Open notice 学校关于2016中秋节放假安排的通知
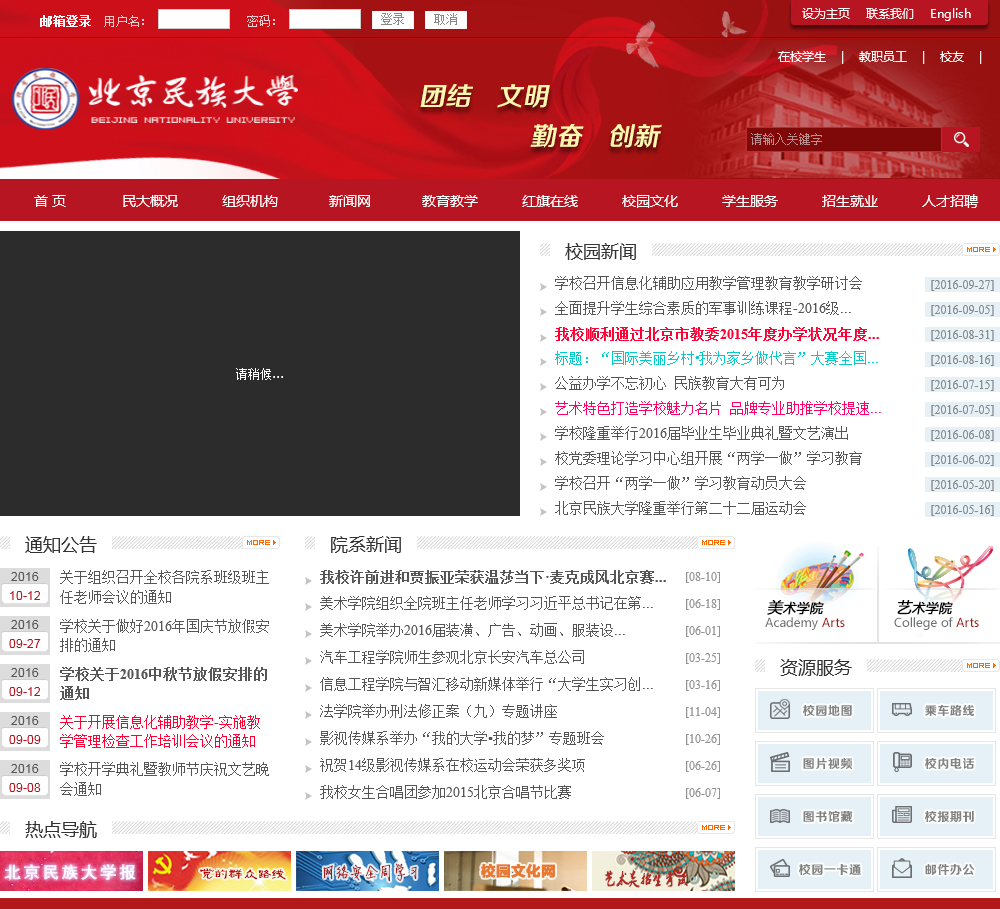1000x909 pixels. (164, 683)
